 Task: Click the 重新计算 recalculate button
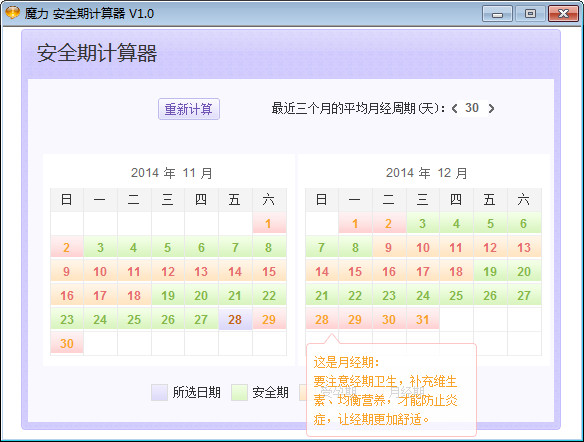point(189,109)
